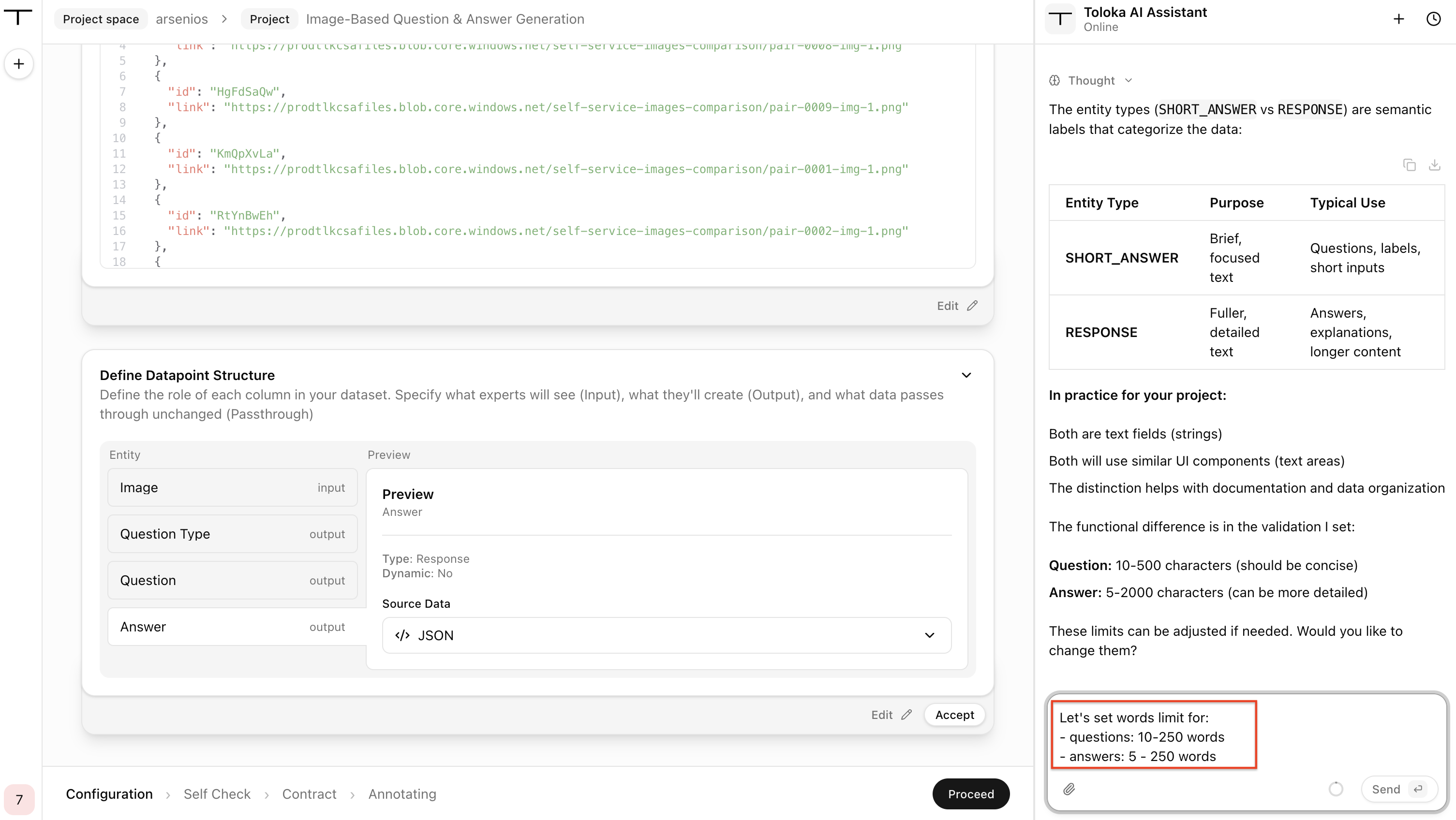Click the Toloka AI Assistant avatar
1456x820 pixels.
click(1060, 19)
